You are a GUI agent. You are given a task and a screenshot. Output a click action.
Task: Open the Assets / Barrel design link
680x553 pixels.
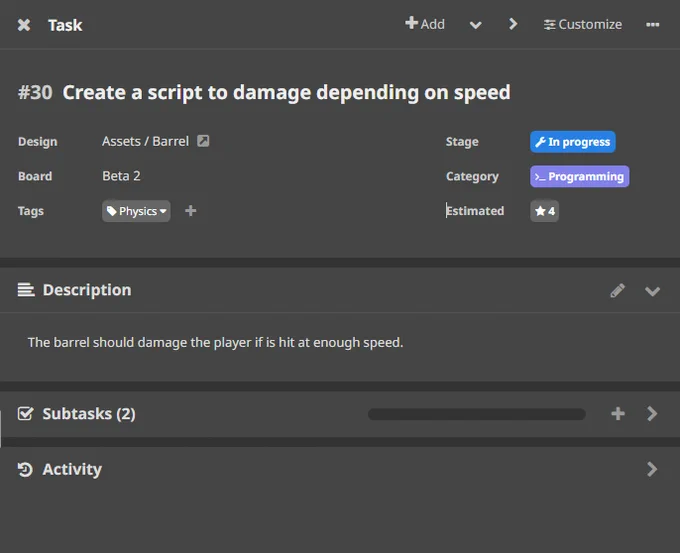pyautogui.click(x=145, y=141)
